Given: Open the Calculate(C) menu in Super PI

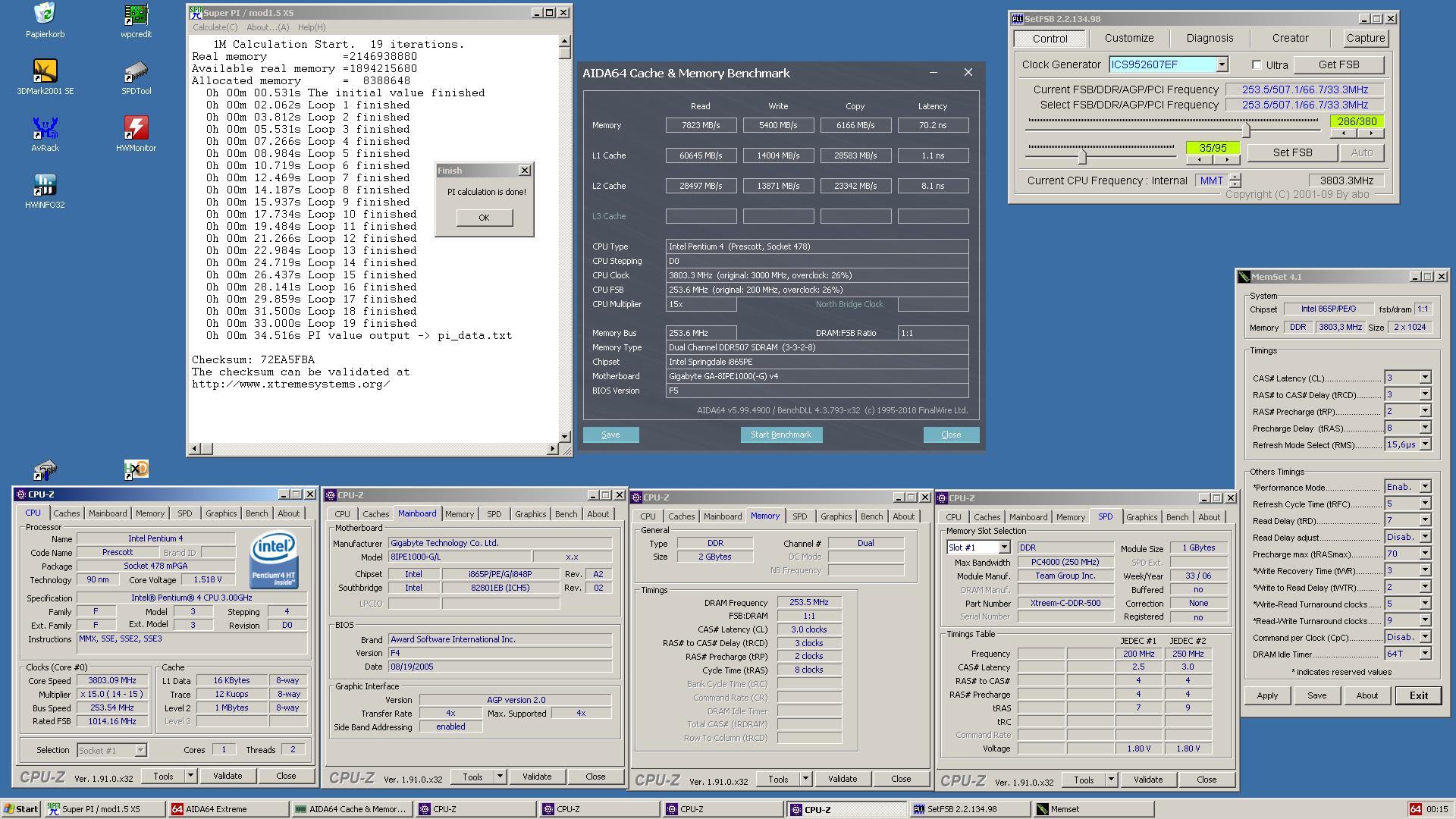Looking at the screenshot, I should click(215, 27).
